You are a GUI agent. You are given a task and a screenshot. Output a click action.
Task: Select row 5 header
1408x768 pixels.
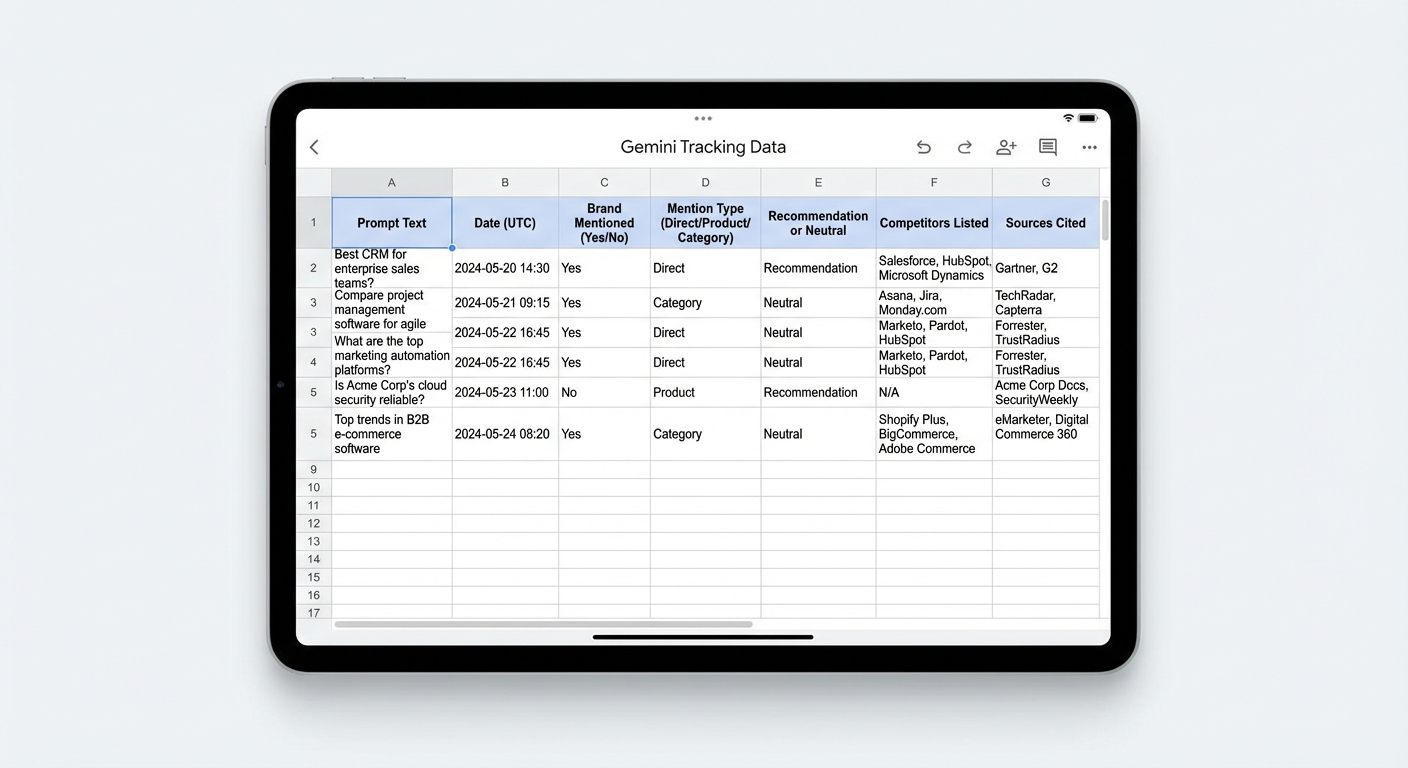[313, 392]
